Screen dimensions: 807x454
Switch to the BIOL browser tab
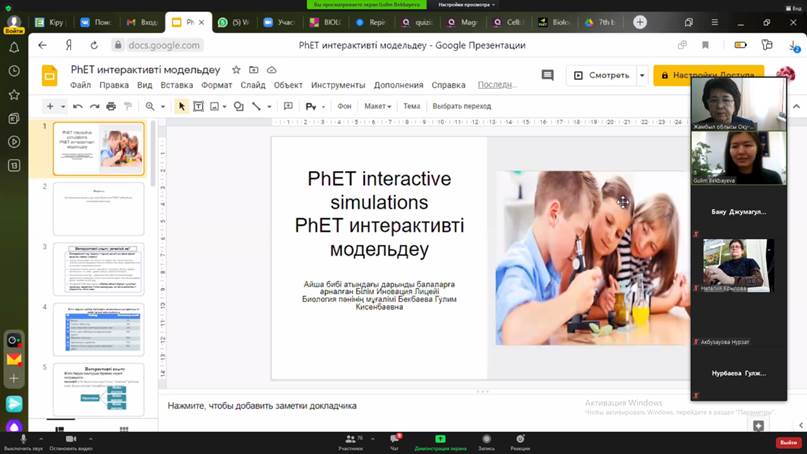click(325, 22)
